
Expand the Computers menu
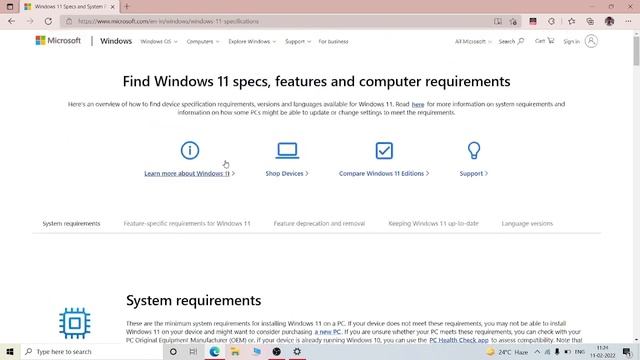203,41
